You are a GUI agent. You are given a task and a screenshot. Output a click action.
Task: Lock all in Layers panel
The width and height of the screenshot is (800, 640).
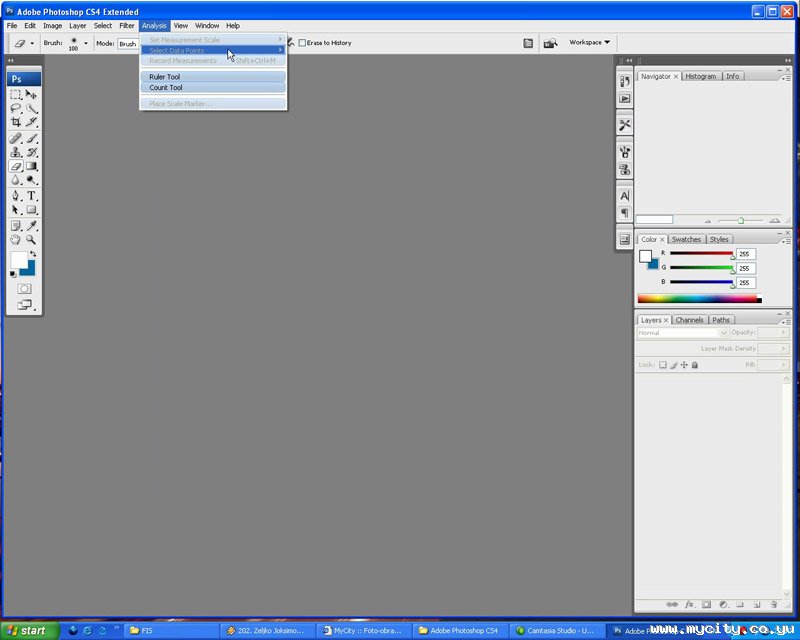pyautogui.click(x=694, y=365)
